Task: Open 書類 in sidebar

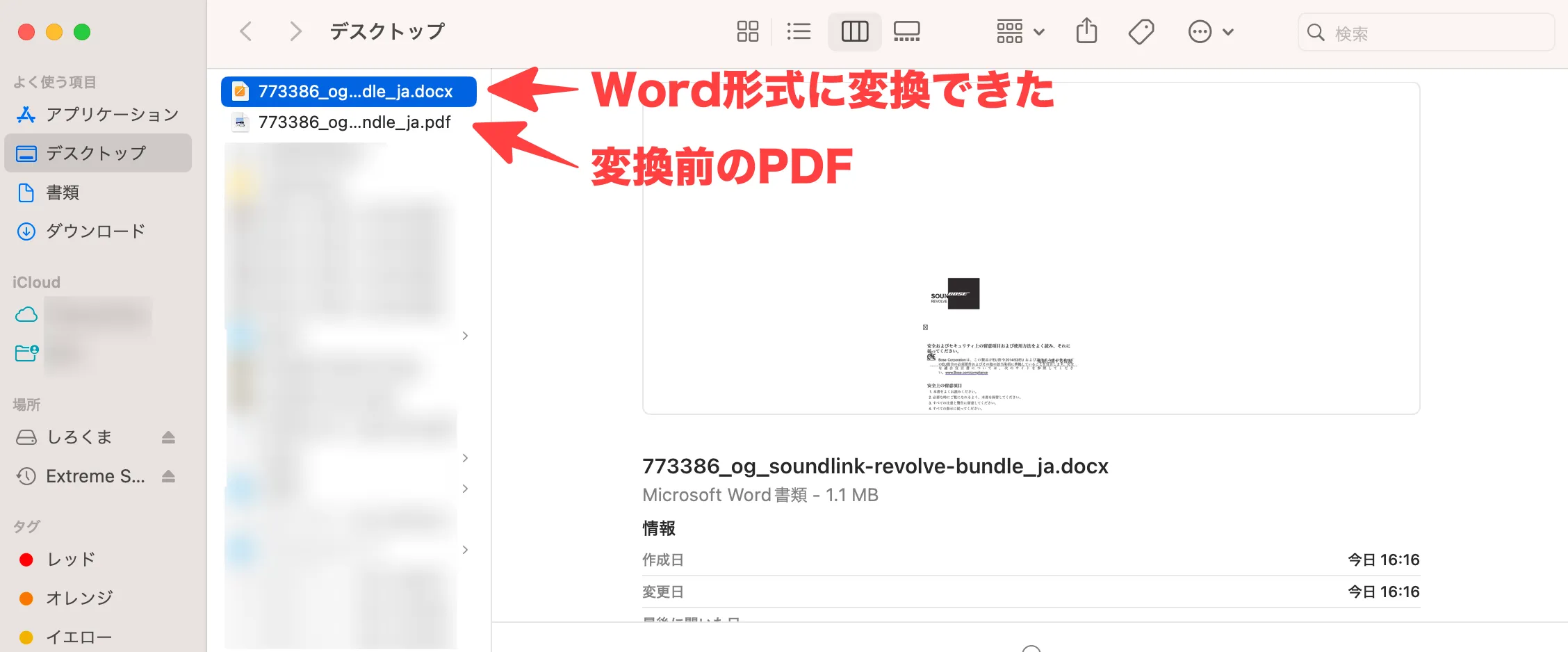Action: click(98, 193)
